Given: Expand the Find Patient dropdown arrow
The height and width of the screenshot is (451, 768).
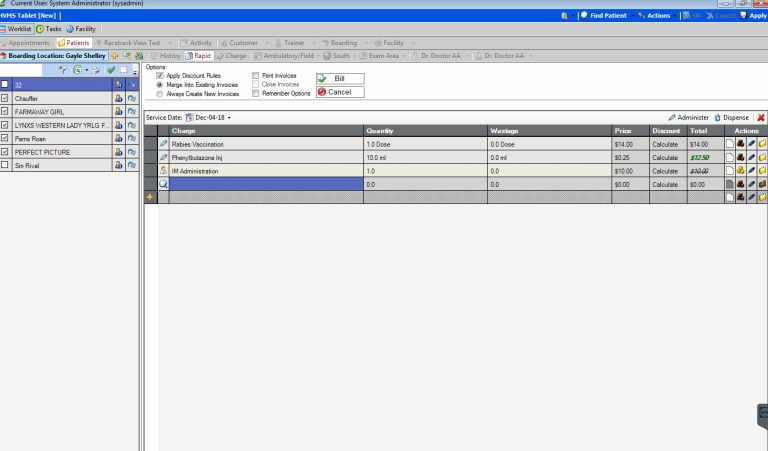Looking at the screenshot, I should [x=634, y=16].
